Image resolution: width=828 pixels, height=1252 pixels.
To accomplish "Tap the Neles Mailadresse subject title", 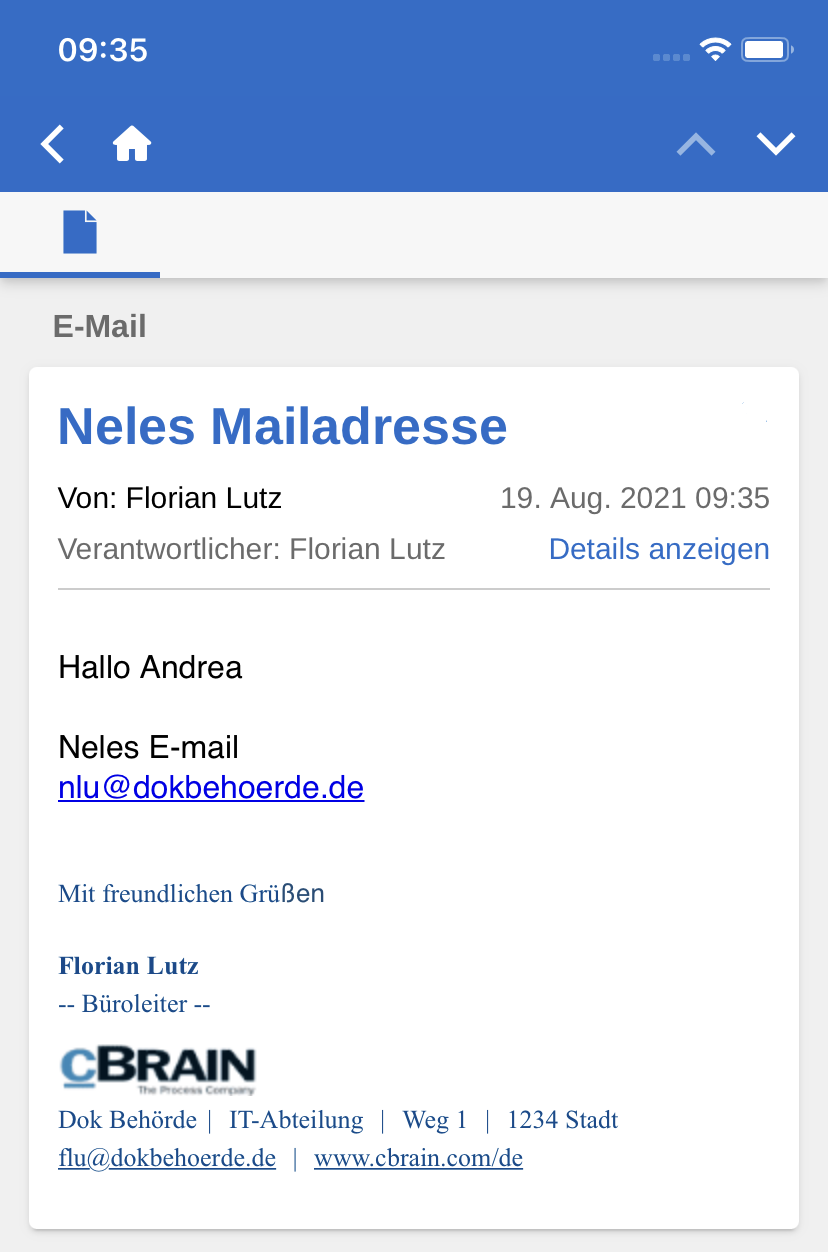I will click(x=283, y=426).
